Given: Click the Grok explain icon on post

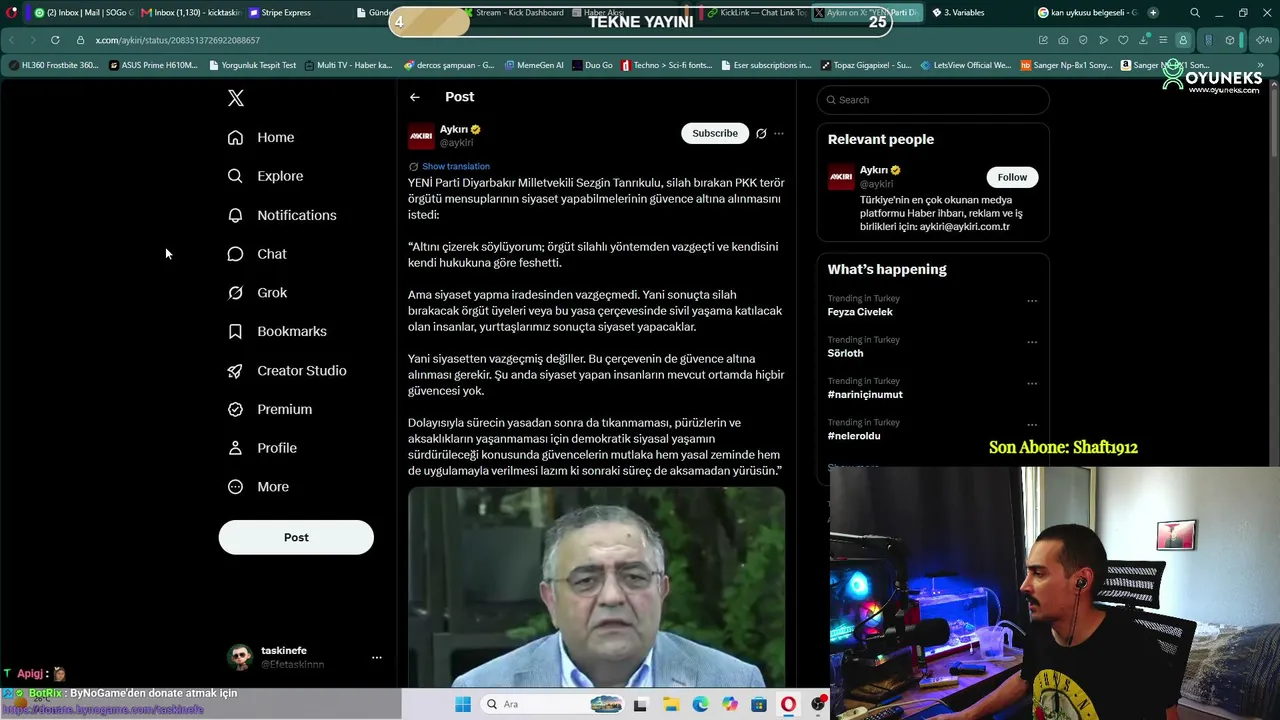Looking at the screenshot, I should [761, 133].
